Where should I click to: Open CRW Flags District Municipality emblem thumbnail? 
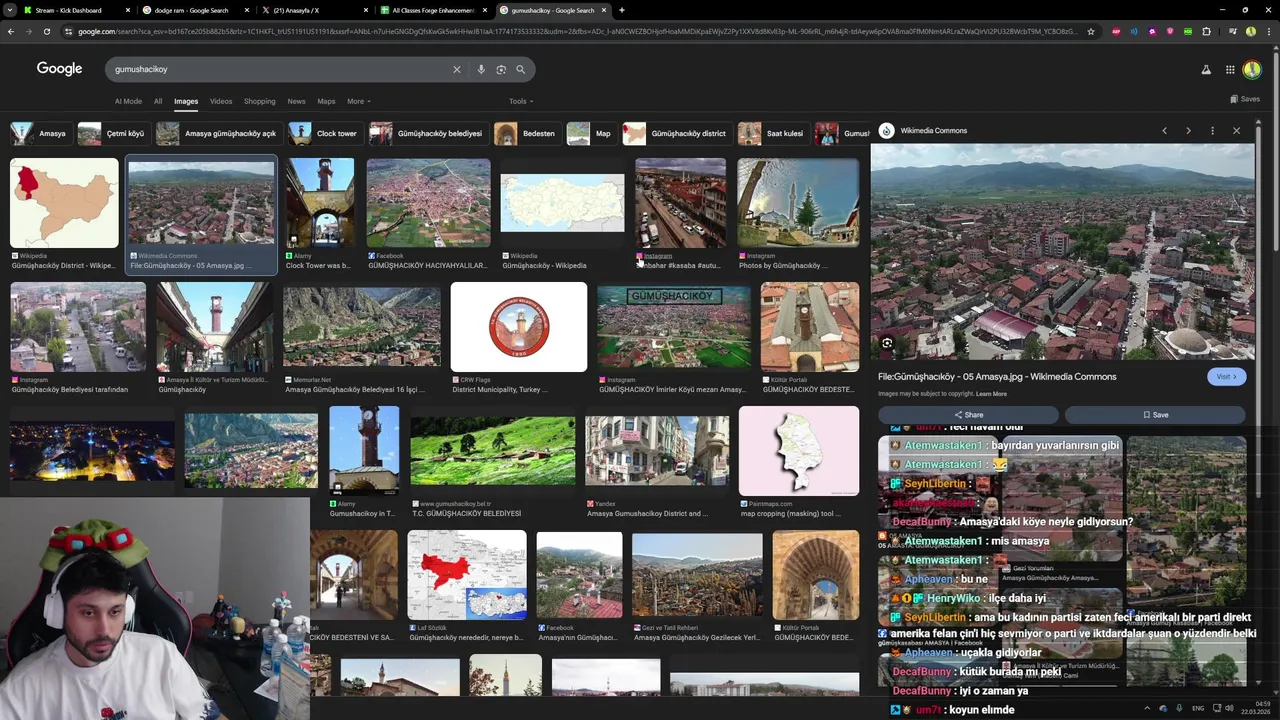click(x=519, y=327)
